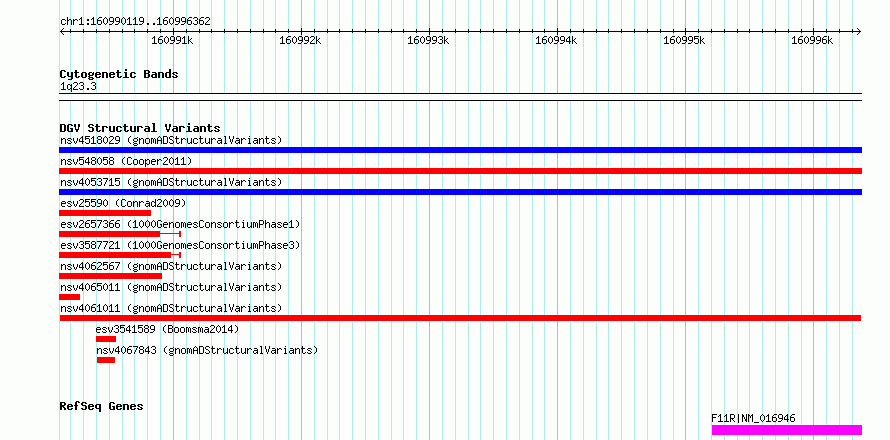Open nsv4067843 (gnomADStructuralVariants) label
This screenshot has width=890, height=440.
point(207,350)
